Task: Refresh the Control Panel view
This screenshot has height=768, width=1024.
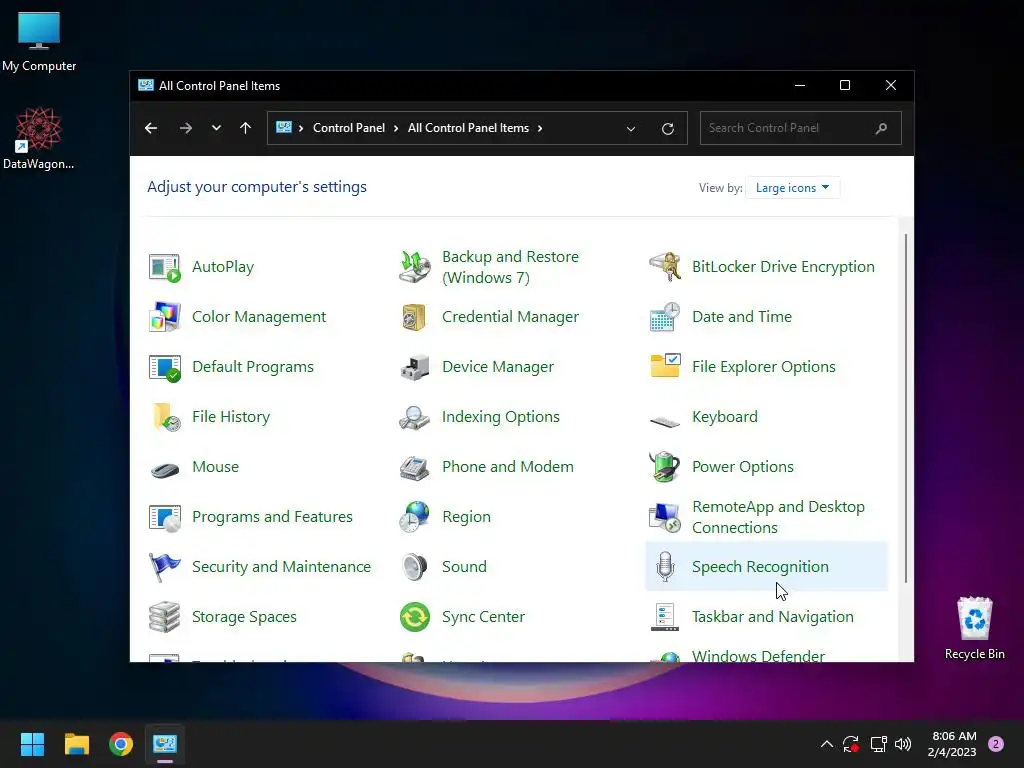Action: 667,129
